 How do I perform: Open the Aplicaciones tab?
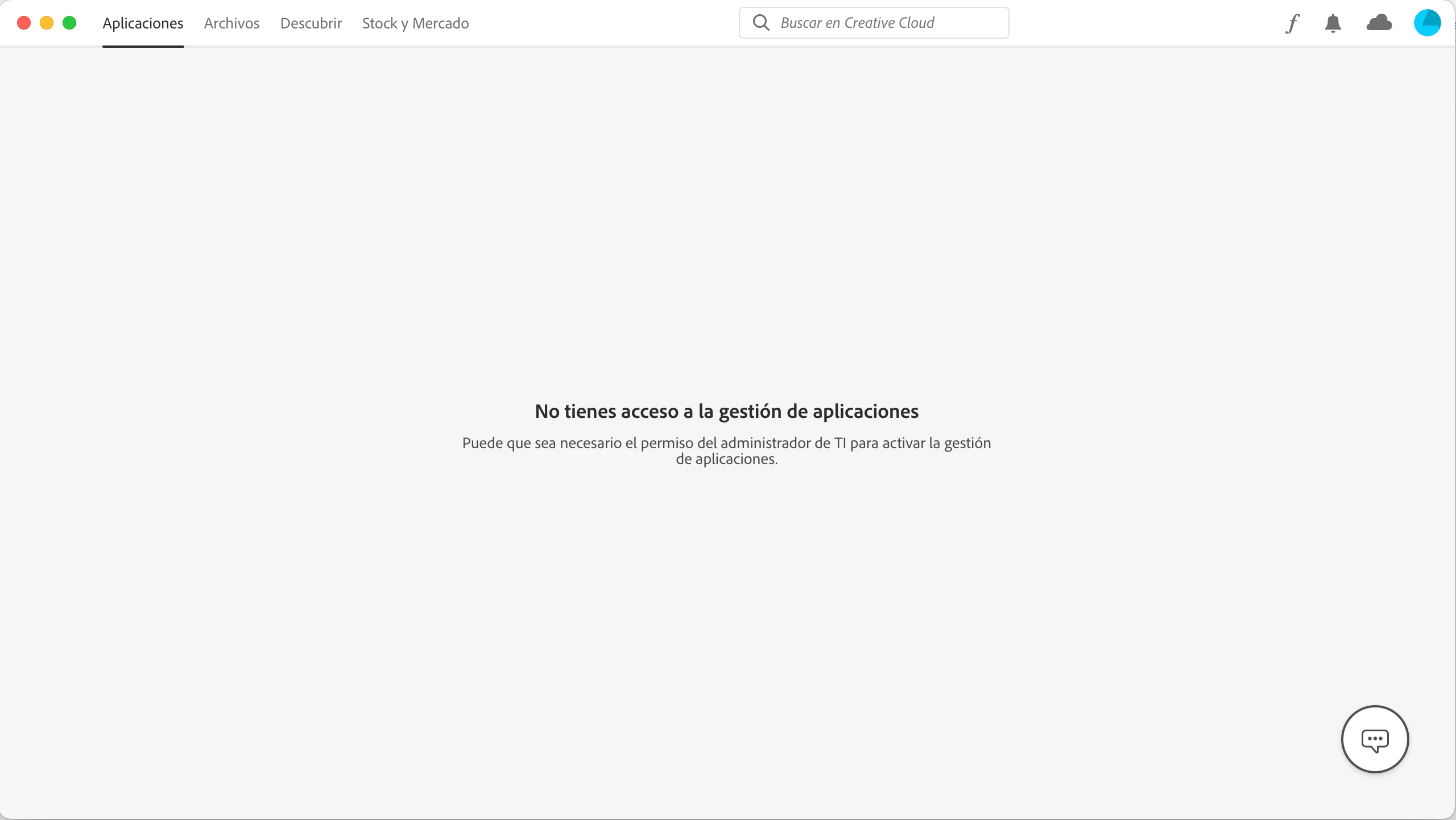[143, 23]
